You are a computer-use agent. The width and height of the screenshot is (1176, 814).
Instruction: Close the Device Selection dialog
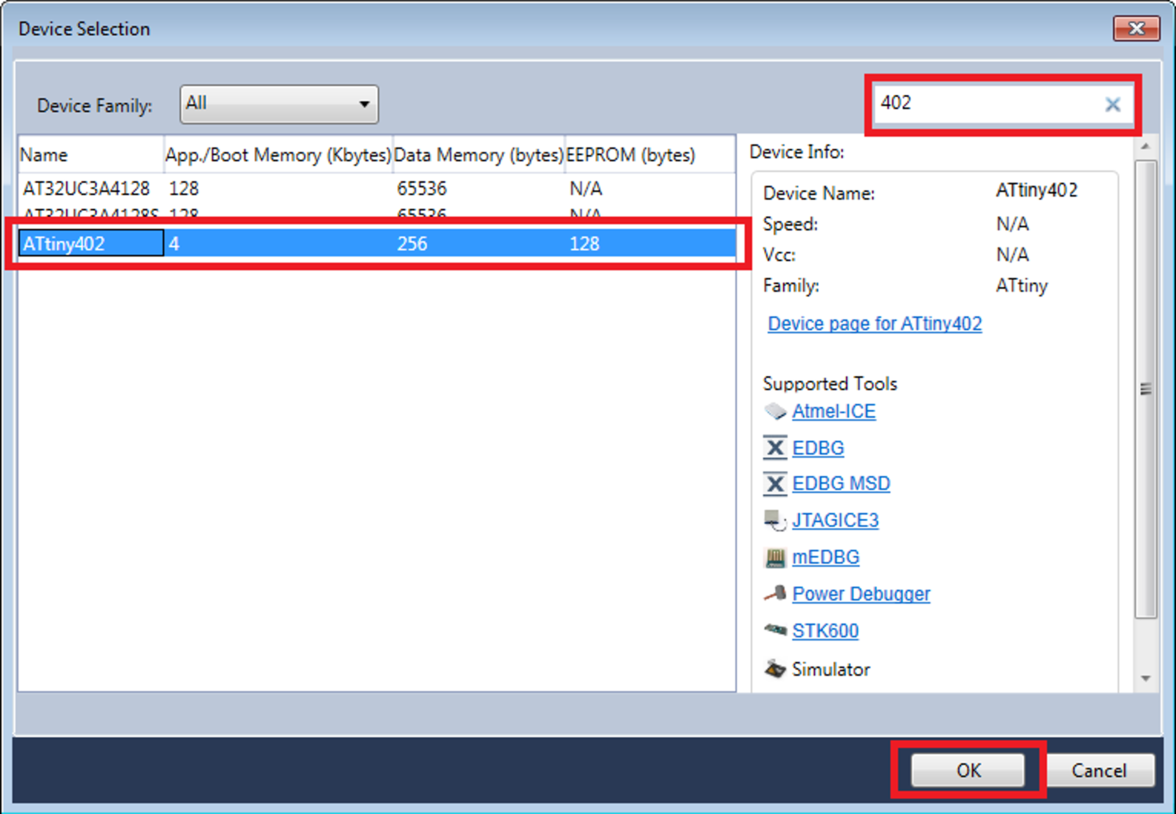[1136, 29]
